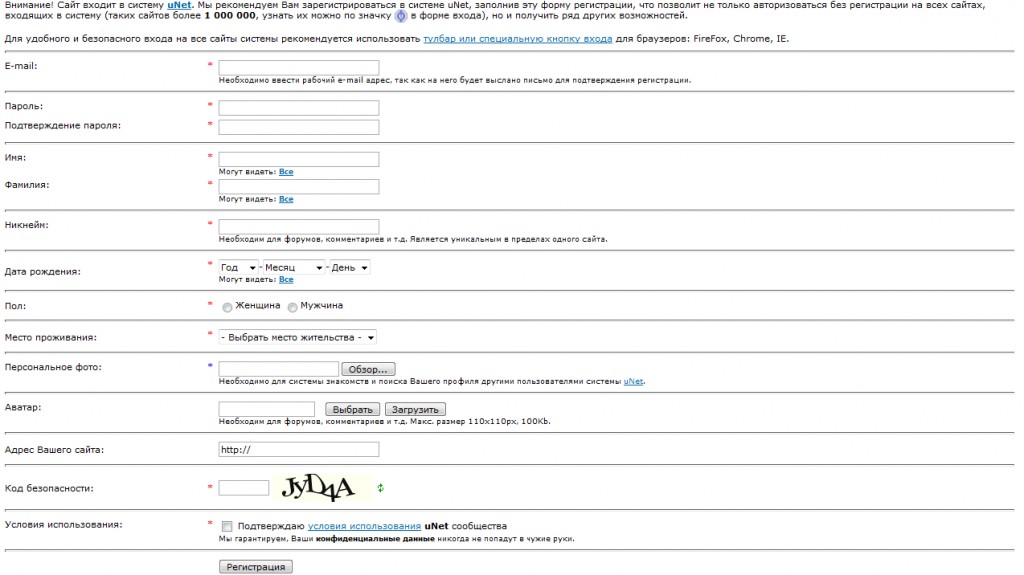
Task: Click the Условия использования: label
Action: point(63,525)
